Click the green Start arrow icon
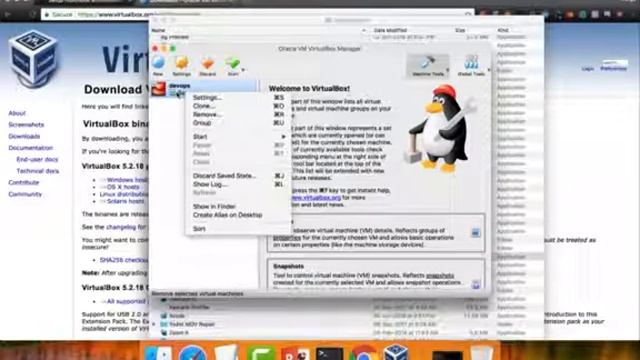The image size is (640, 360). pos(232,63)
